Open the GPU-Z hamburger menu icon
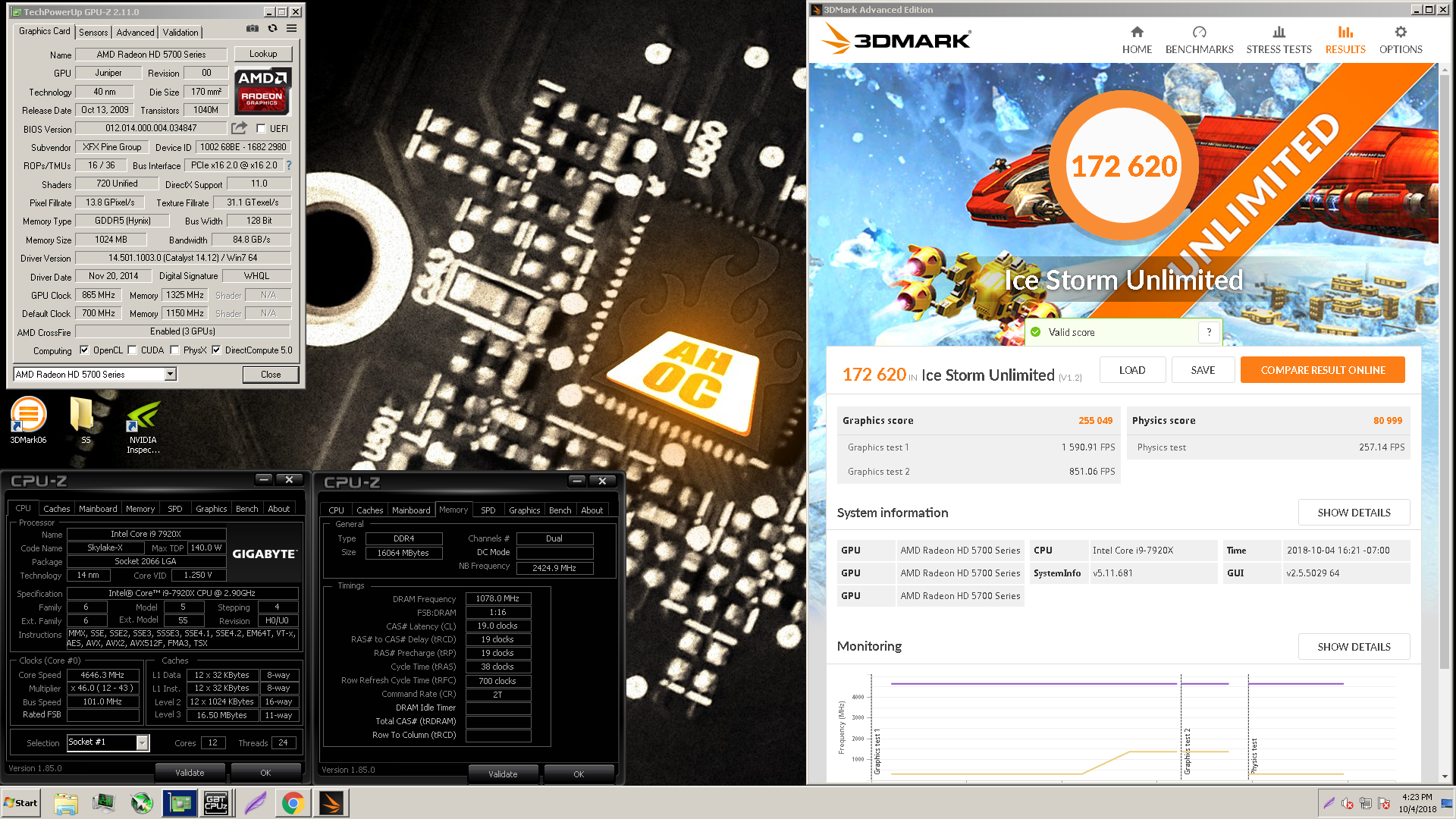Viewport: 1456px width, 819px height. 291,29
